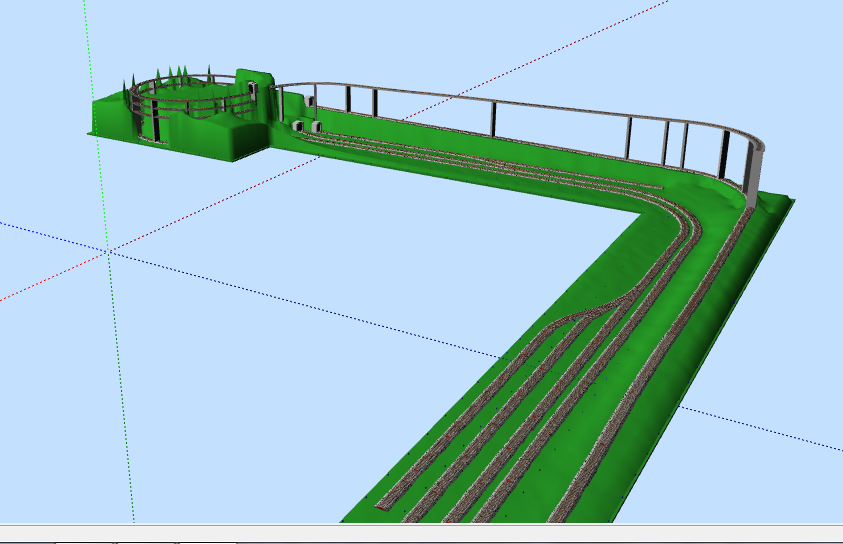Click the axis origin where colored lines intersect
The width and height of the screenshot is (843, 544).
tap(108, 252)
